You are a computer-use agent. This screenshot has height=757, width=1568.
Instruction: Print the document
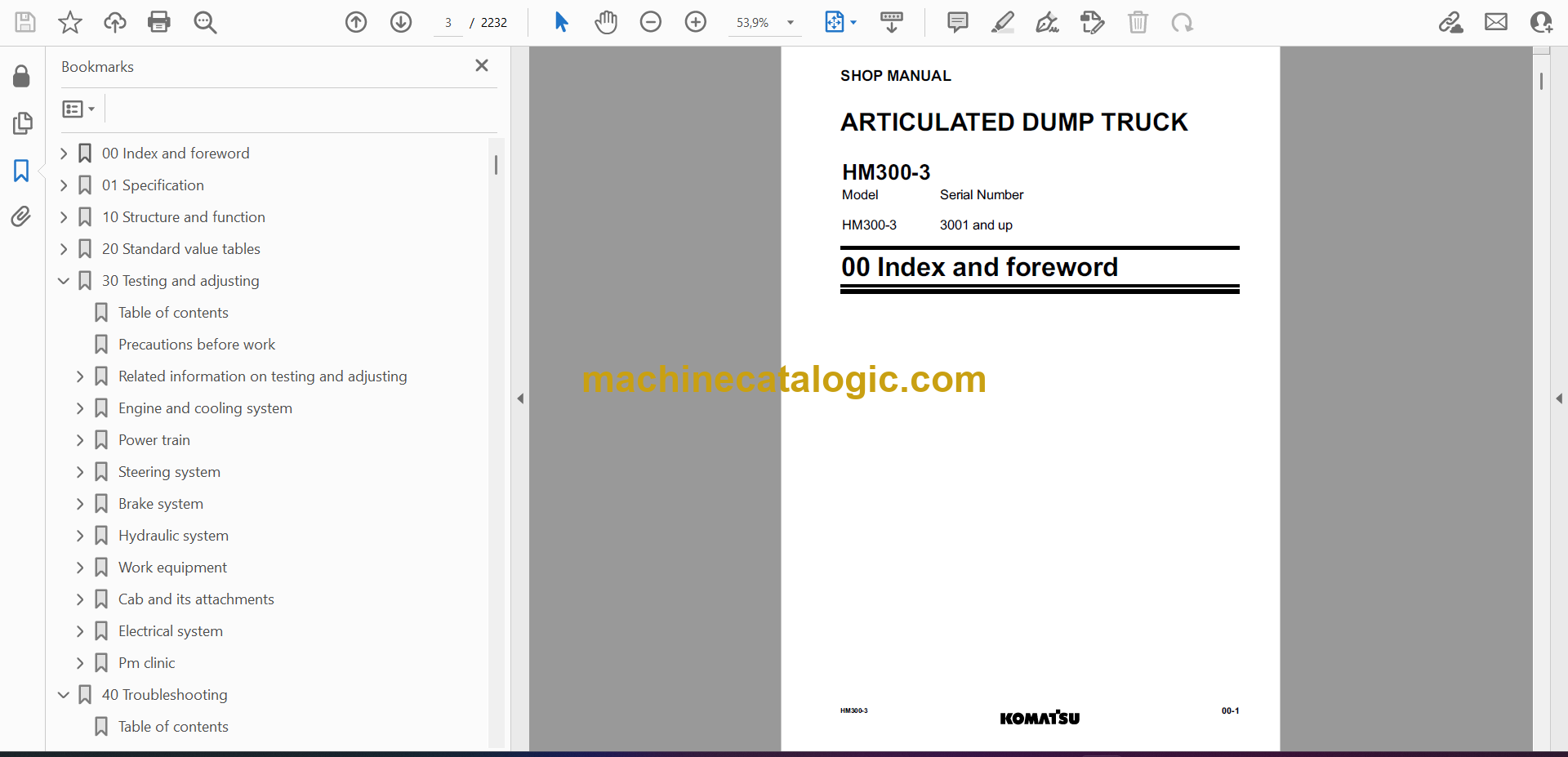159,22
